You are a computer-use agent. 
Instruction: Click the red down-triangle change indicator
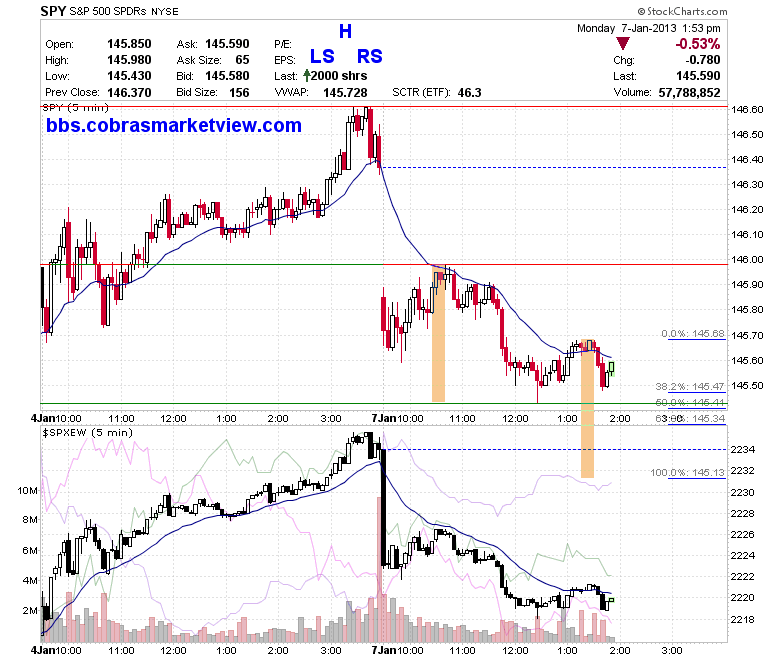click(x=623, y=44)
